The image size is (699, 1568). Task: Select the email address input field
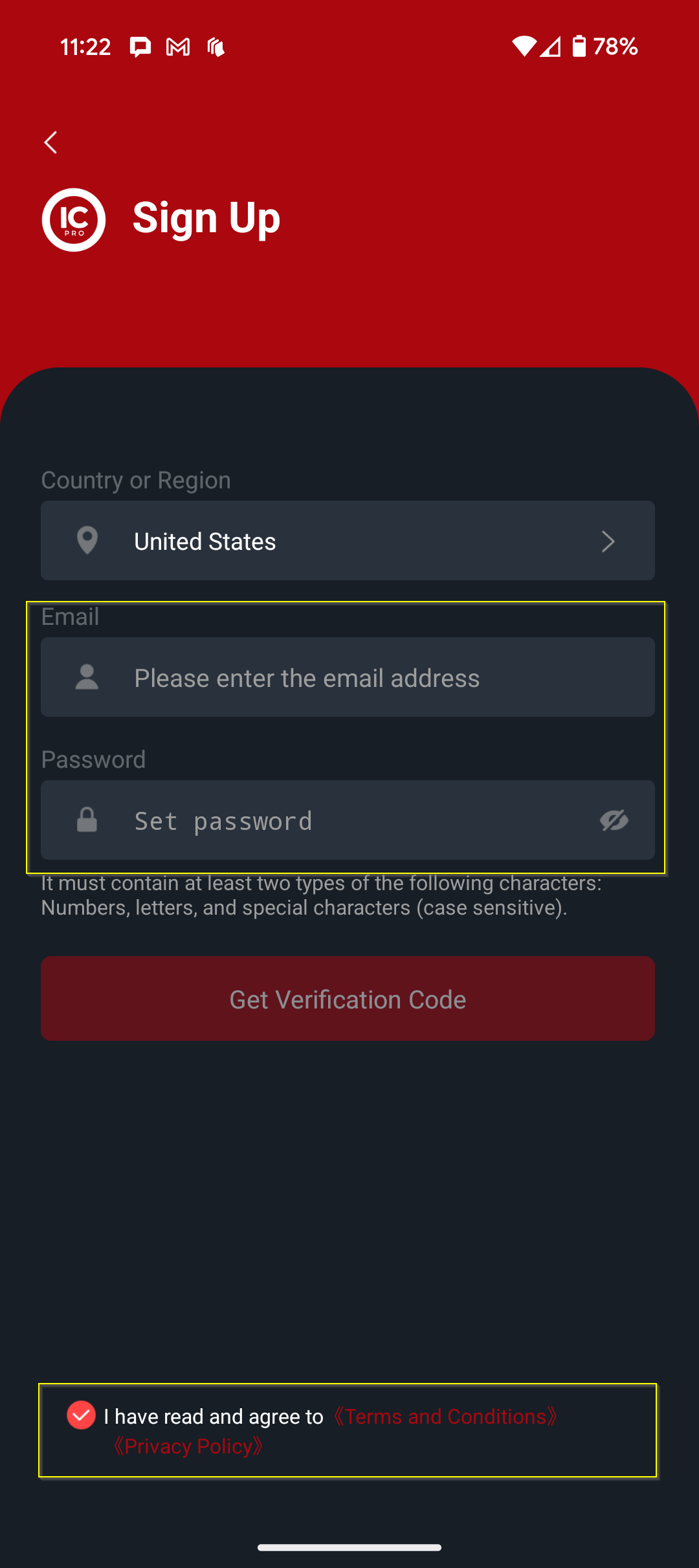pos(348,677)
